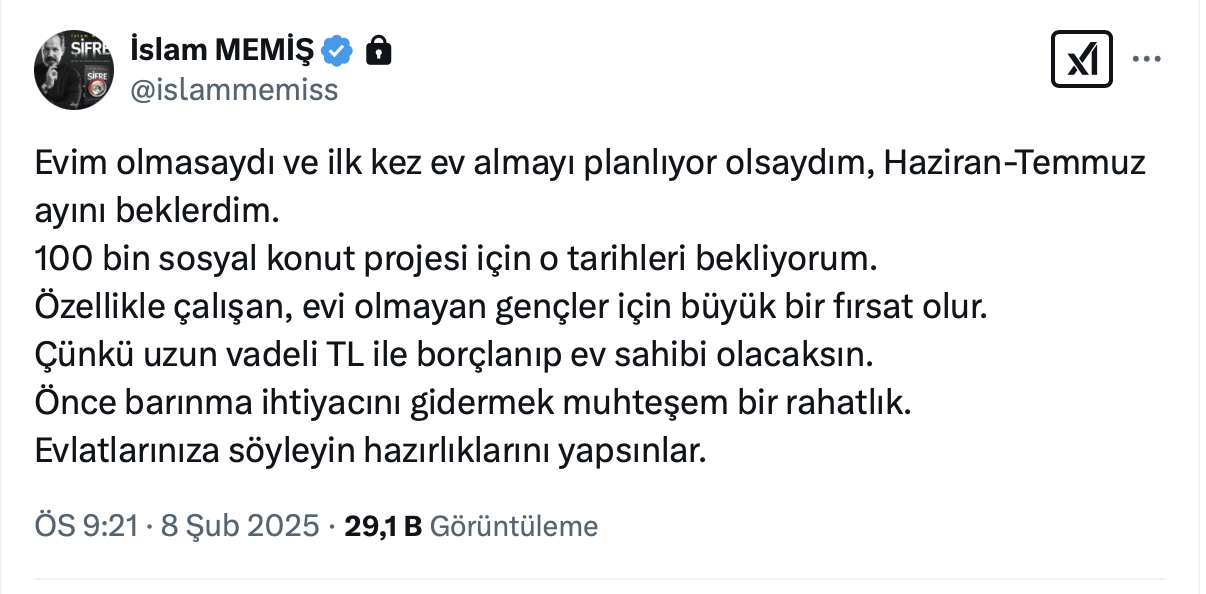Image resolution: width=1206 pixels, height=594 pixels.
Task: Open the three-dot More options menu
Action: click(x=1146, y=60)
